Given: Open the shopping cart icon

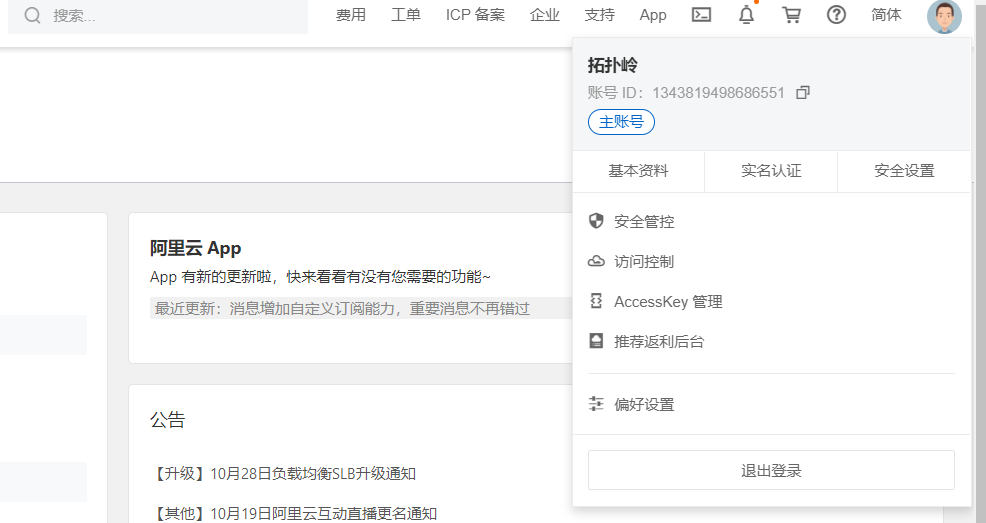Looking at the screenshot, I should [791, 15].
